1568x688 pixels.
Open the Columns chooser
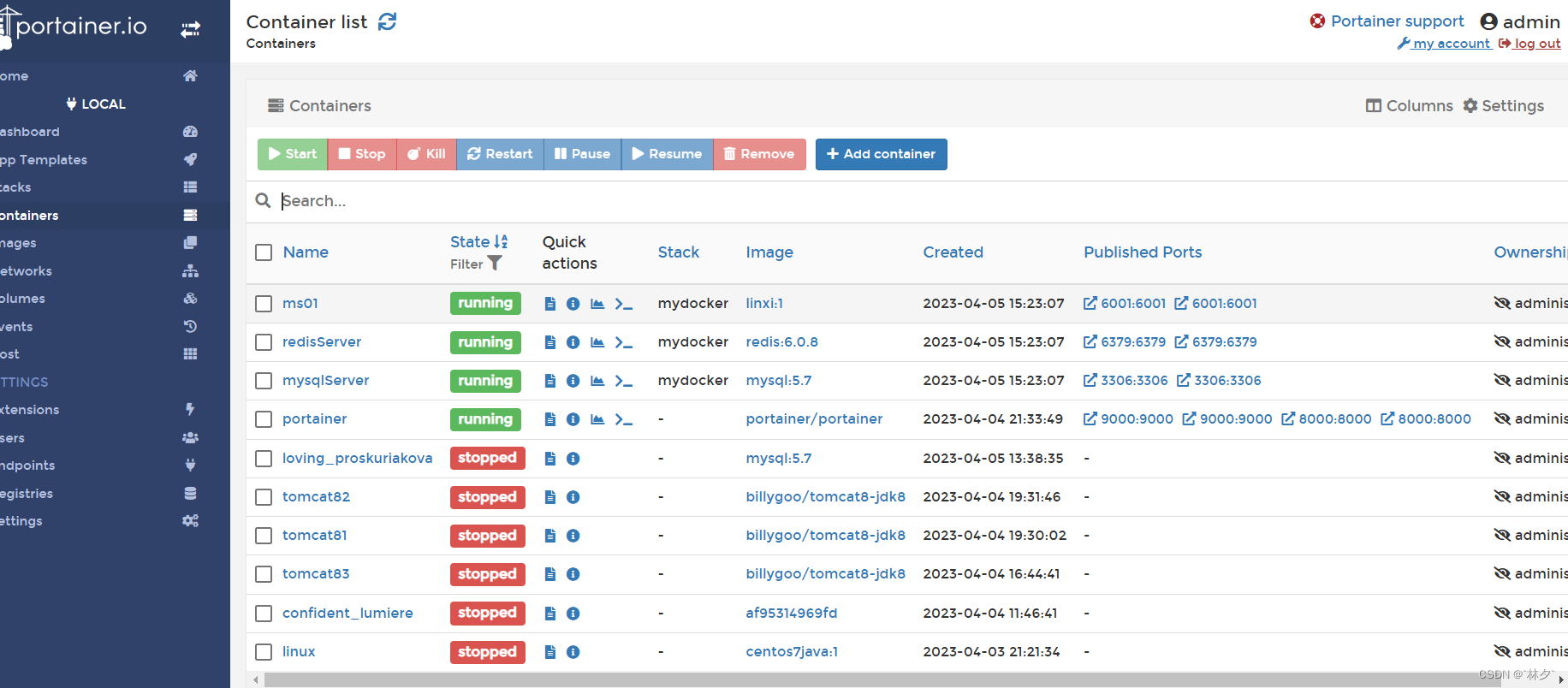point(1409,106)
